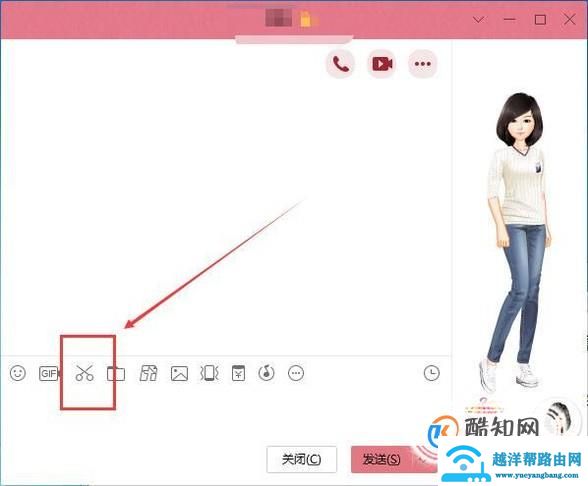Click the music share icon
This screenshot has height=486, width=588.
pos(267,373)
